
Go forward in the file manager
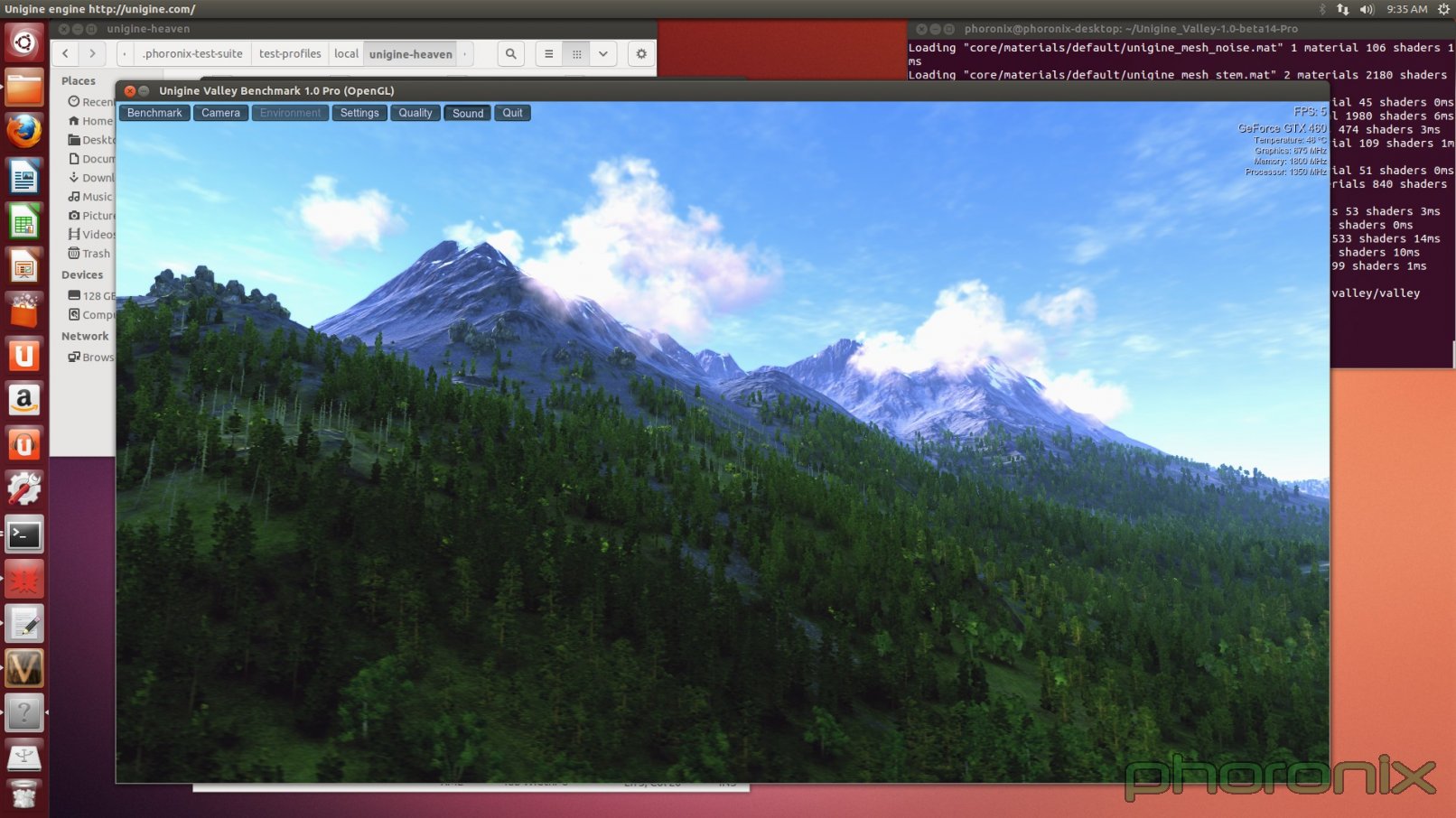(92, 54)
